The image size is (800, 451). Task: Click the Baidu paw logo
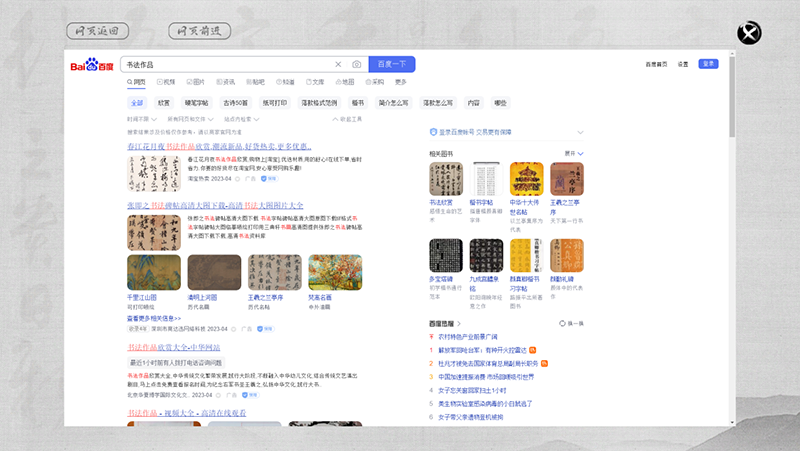pyautogui.click(x=91, y=65)
